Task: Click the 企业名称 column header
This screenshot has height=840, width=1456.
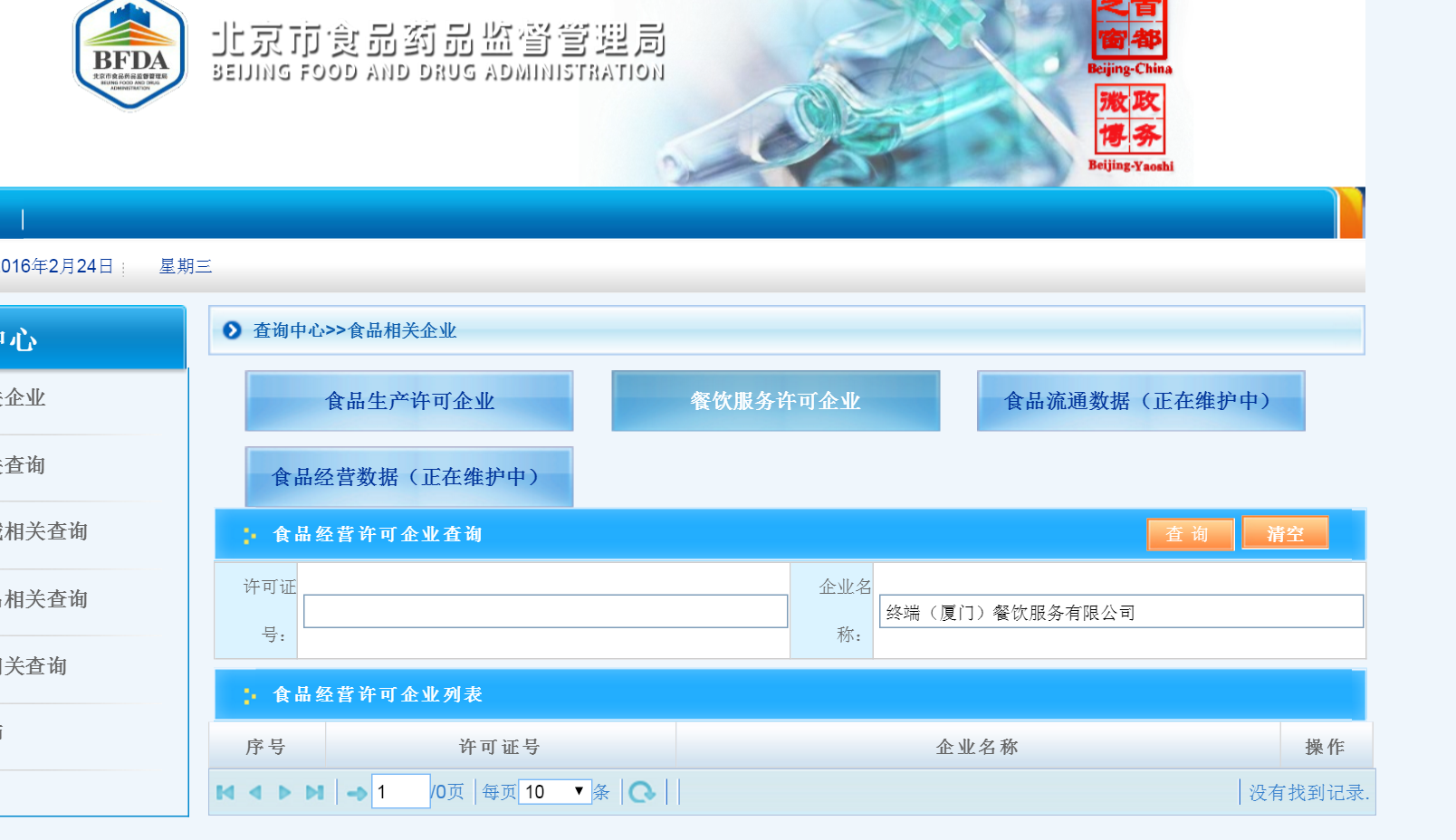Action: tap(977, 747)
